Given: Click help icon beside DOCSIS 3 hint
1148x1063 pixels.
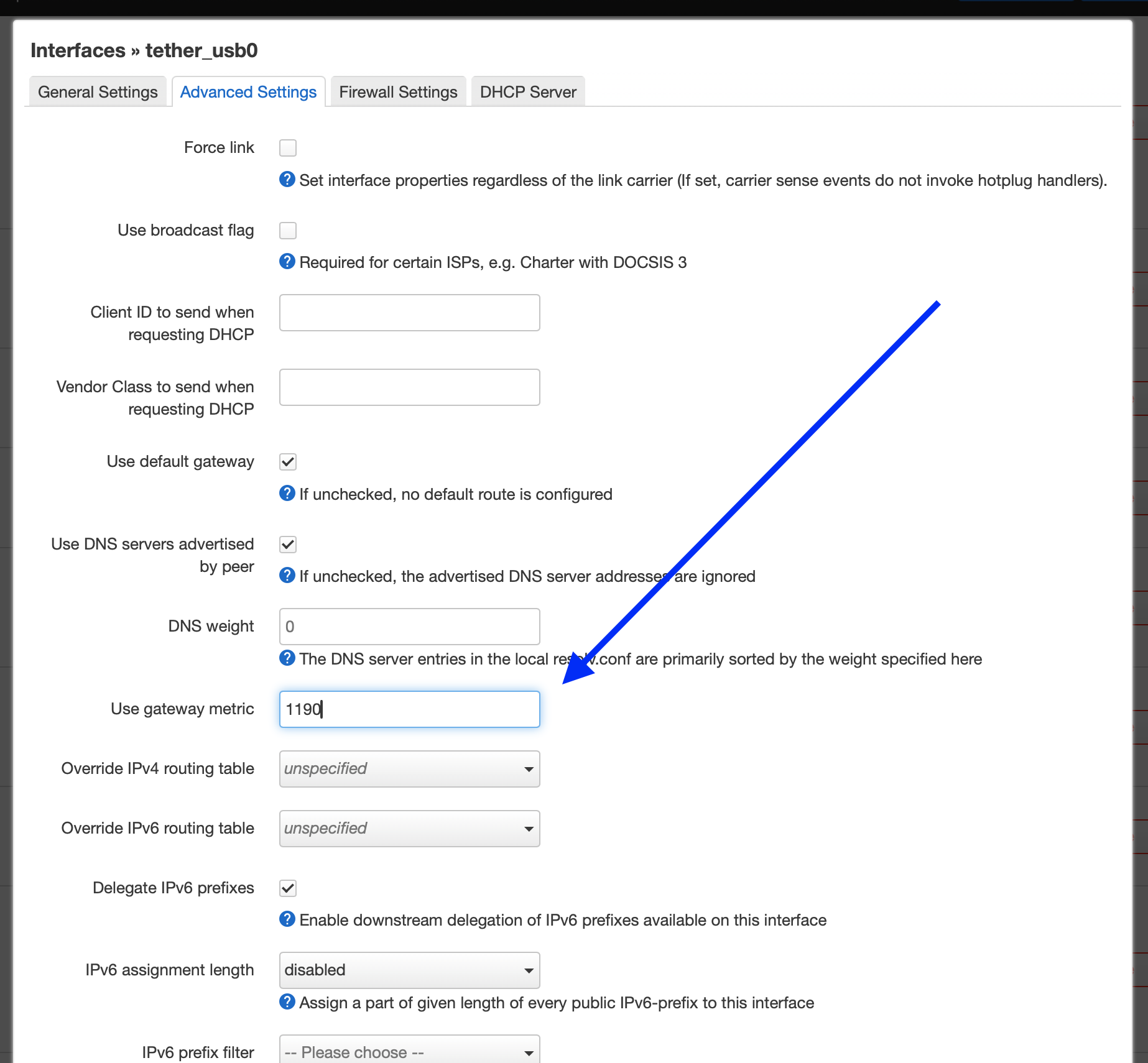Looking at the screenshot, I should coord(287,262).
